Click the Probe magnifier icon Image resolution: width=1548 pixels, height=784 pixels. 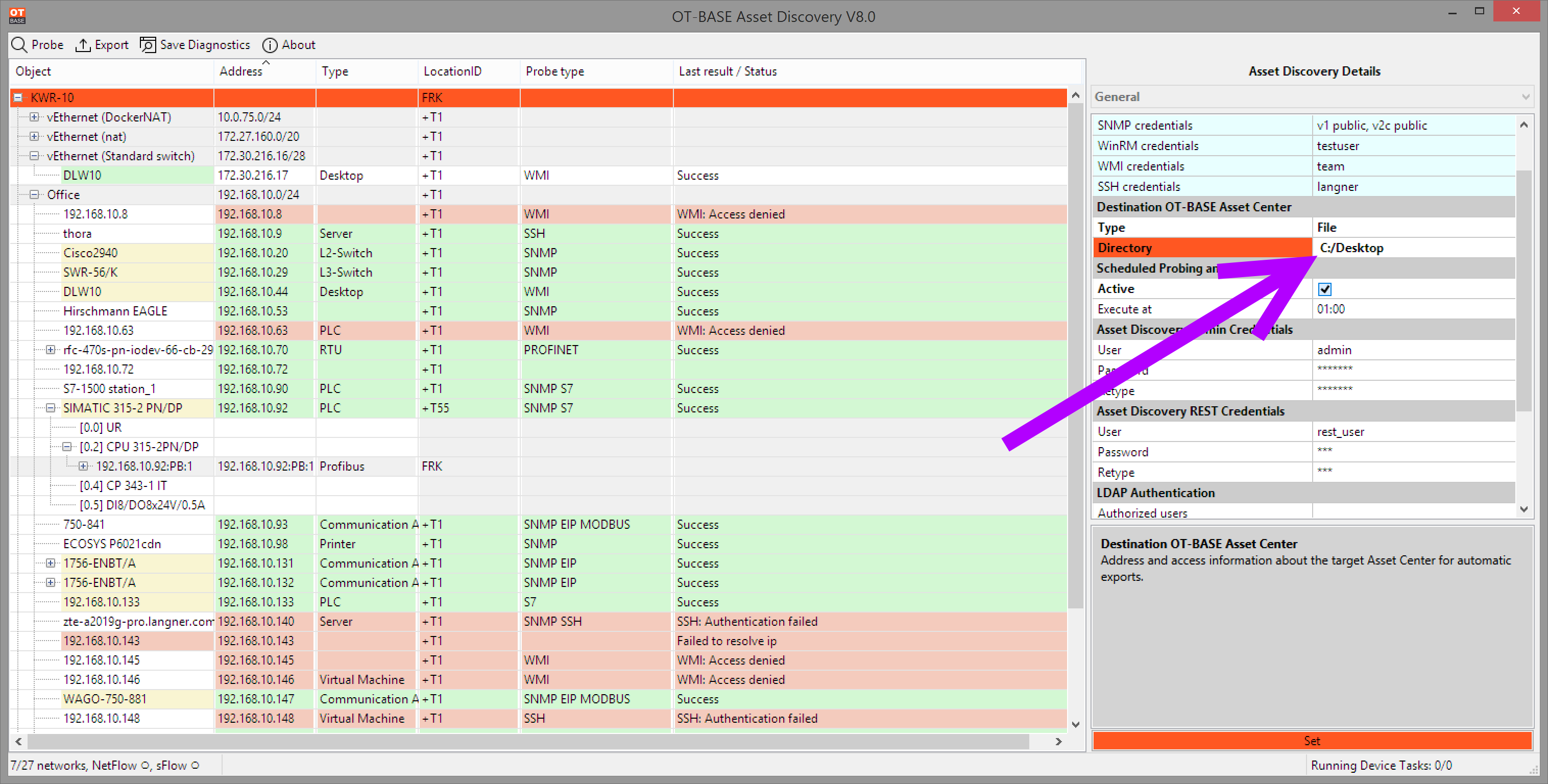click(x=19, y=45)
